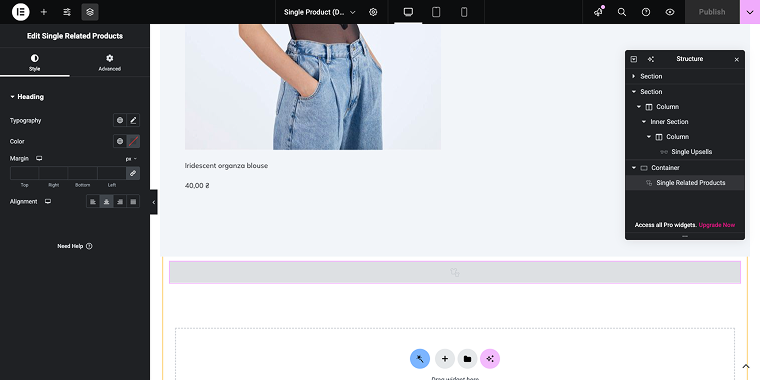
Task: Open the Heading color picker swatch
Action: pyautogui.click(x=133, y=141)
